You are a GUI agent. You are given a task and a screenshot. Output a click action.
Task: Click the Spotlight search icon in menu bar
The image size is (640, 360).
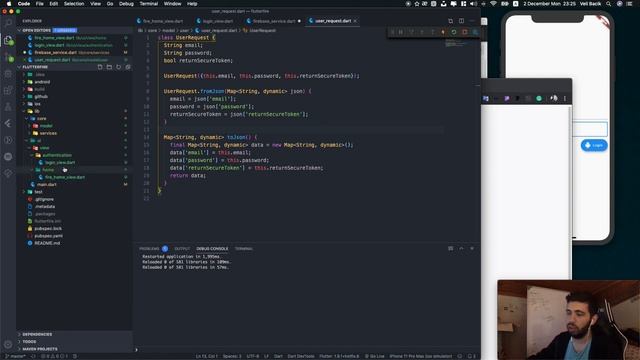pos(609,4)
